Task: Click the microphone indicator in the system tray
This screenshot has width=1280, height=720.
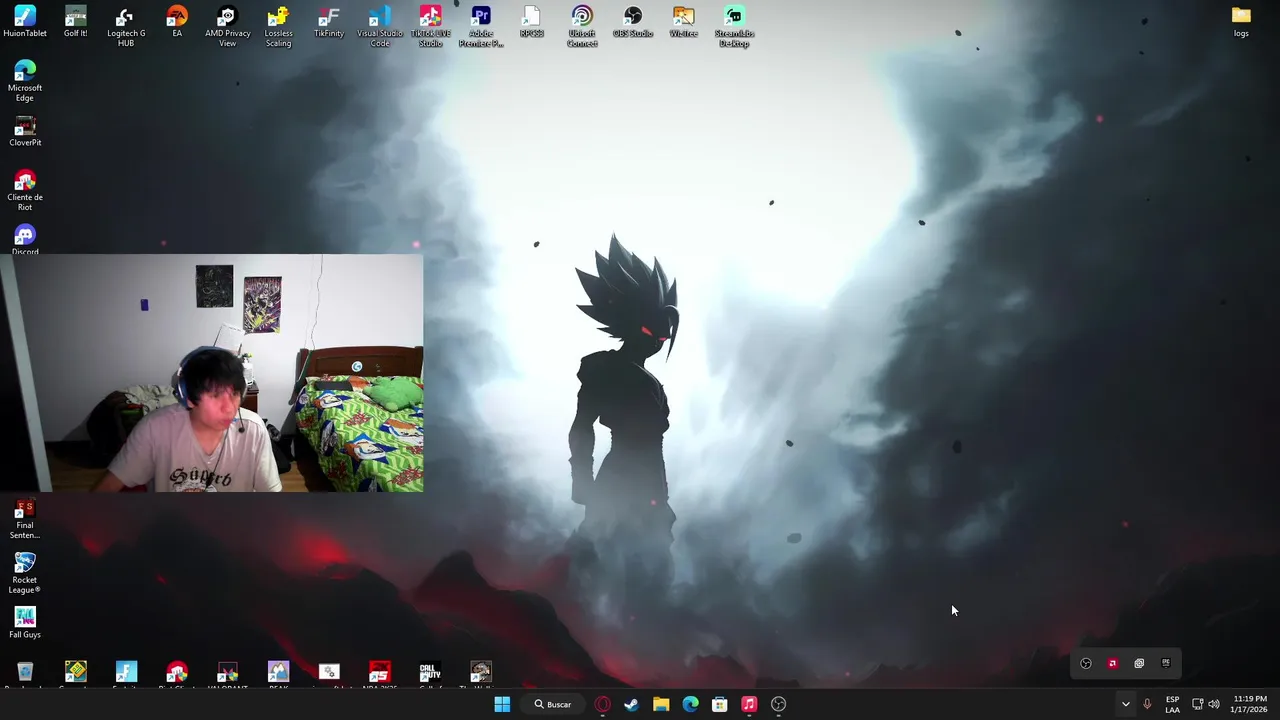Action: [x=1147, y=704]
